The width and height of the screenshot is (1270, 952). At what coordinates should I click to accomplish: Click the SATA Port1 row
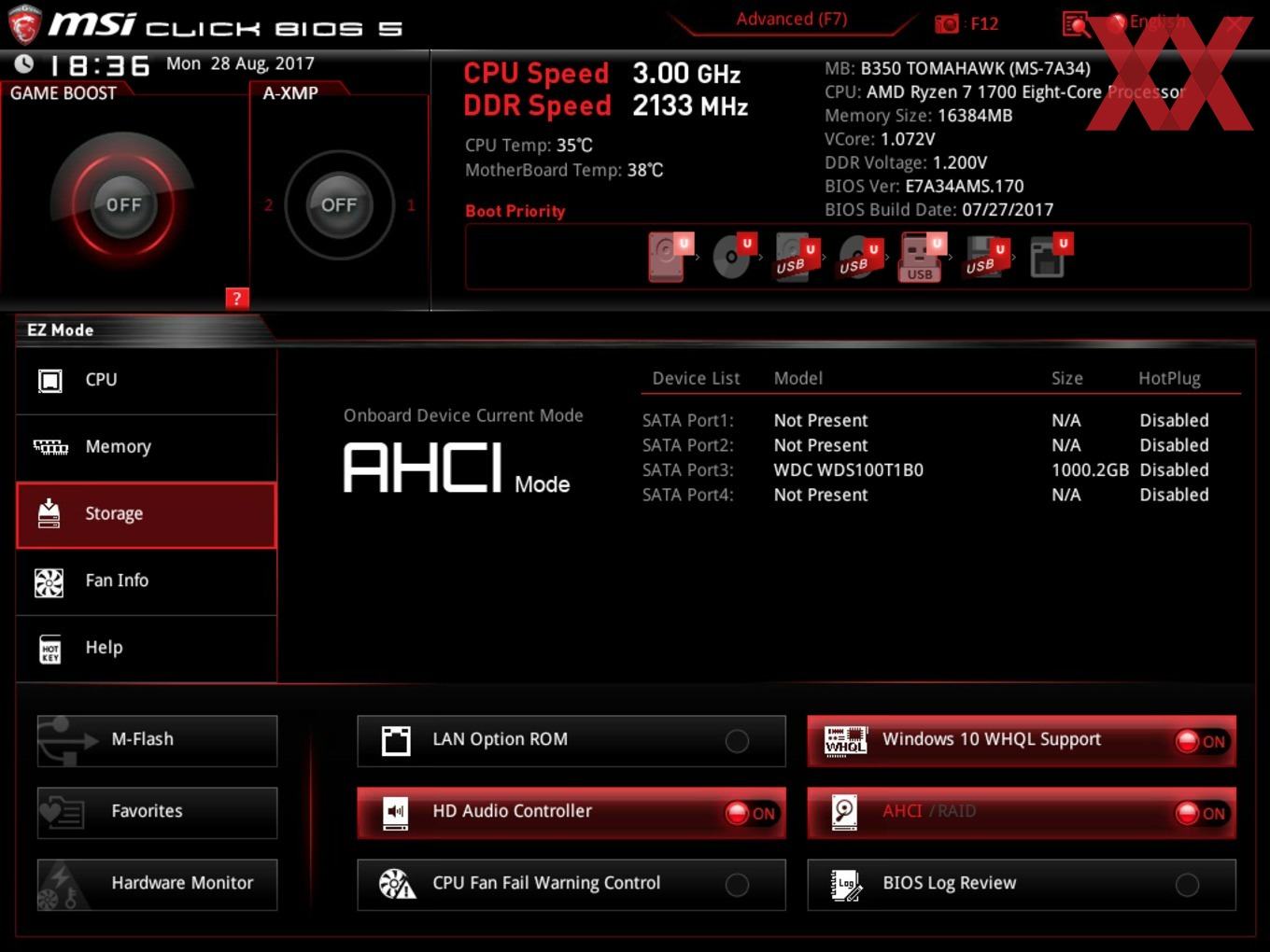tap(925, 421)
